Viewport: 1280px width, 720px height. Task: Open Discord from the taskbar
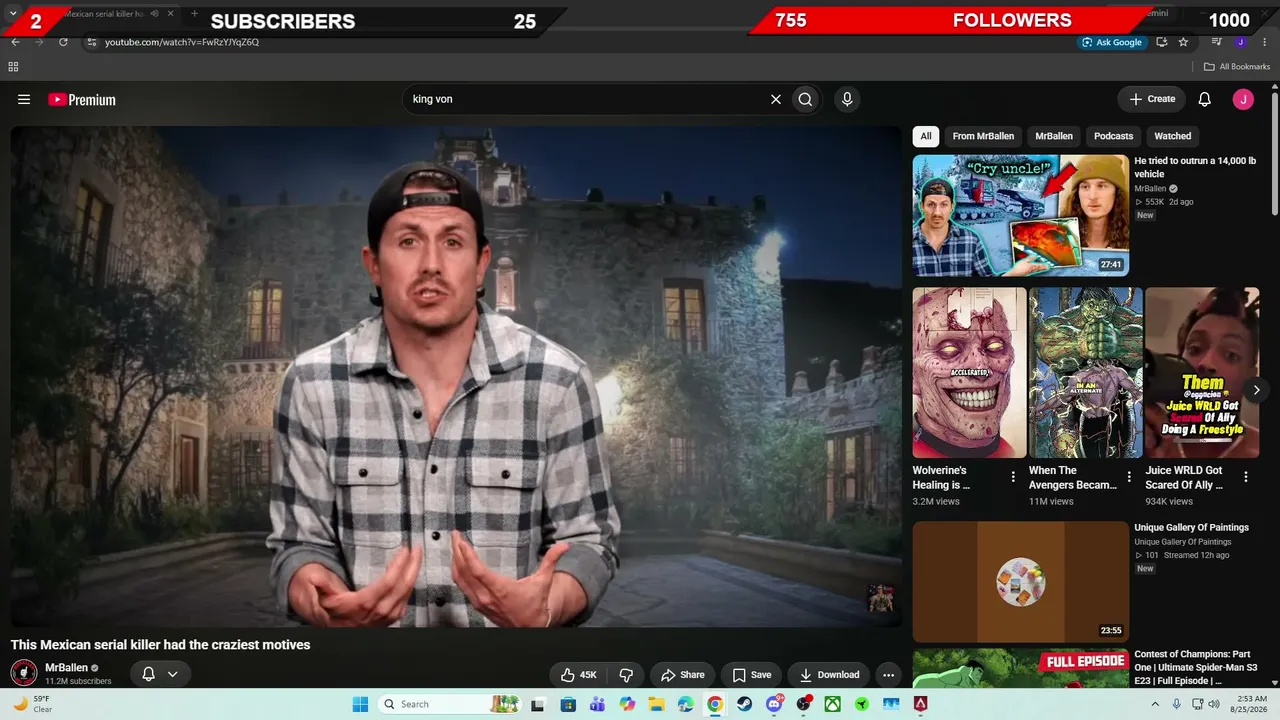click(774, 704)
